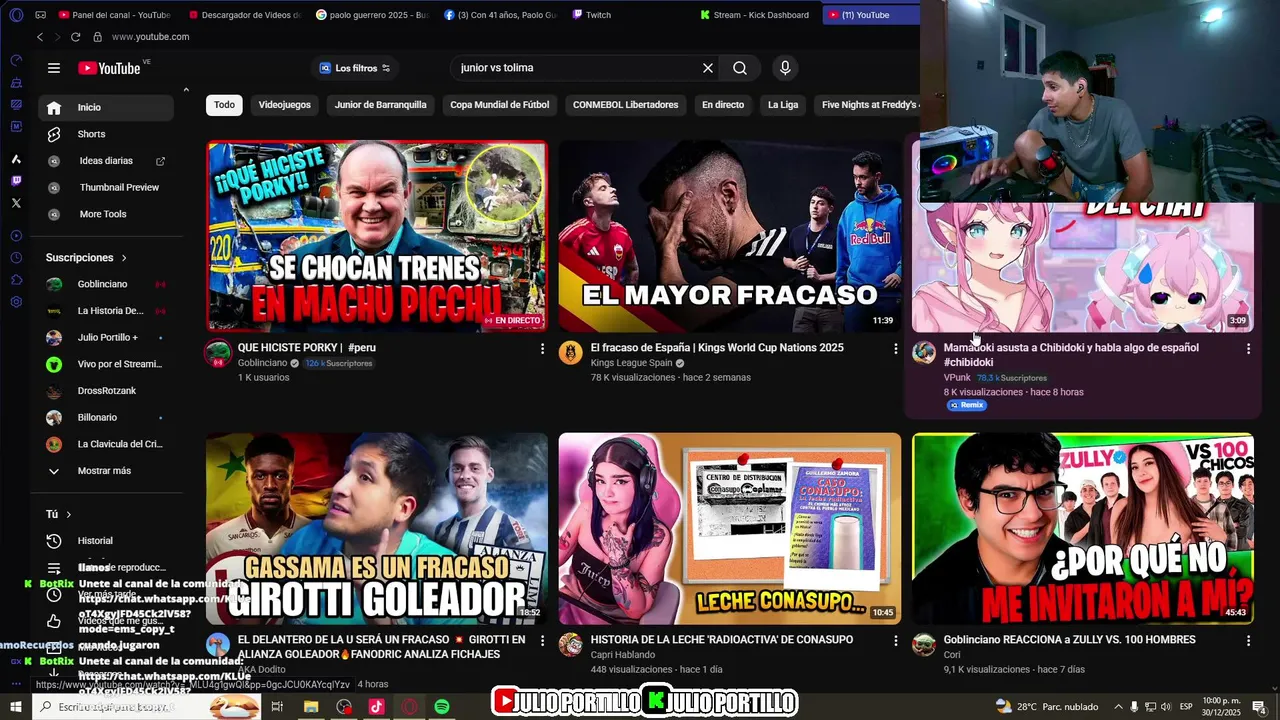
Task: Open more options for QUE HICISTE PORKY video
Action: pyautogui.click(x=543, y=348)
